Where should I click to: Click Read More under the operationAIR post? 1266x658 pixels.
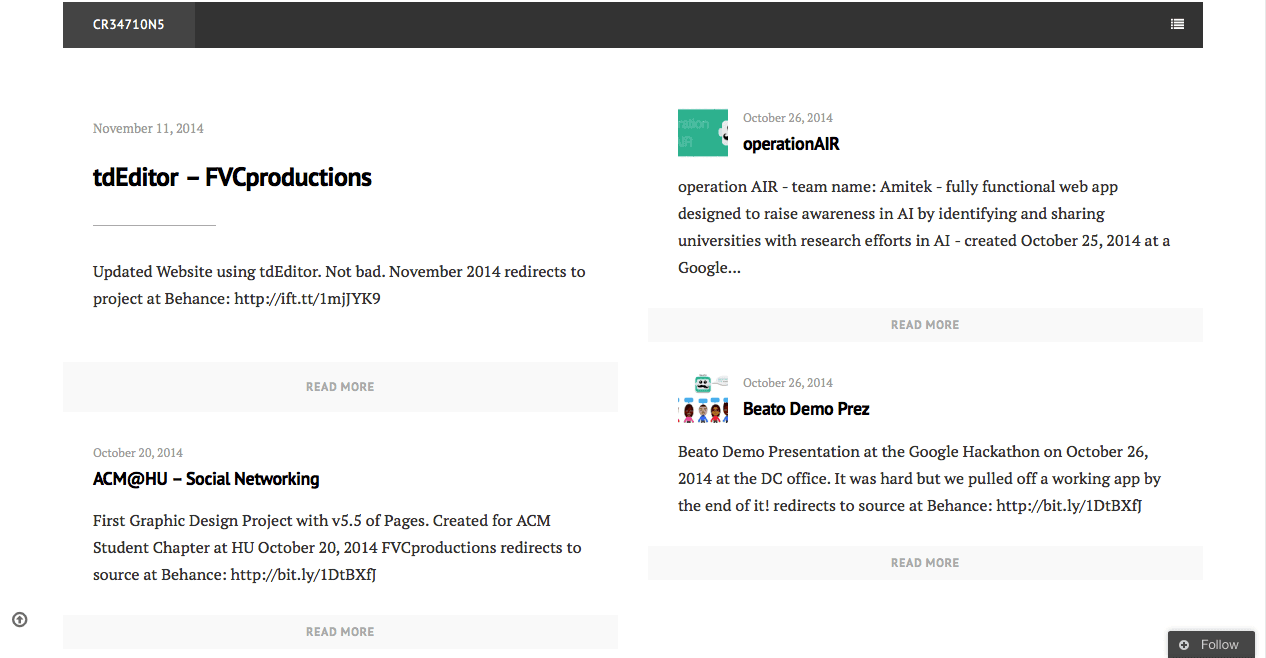[925, 325]
